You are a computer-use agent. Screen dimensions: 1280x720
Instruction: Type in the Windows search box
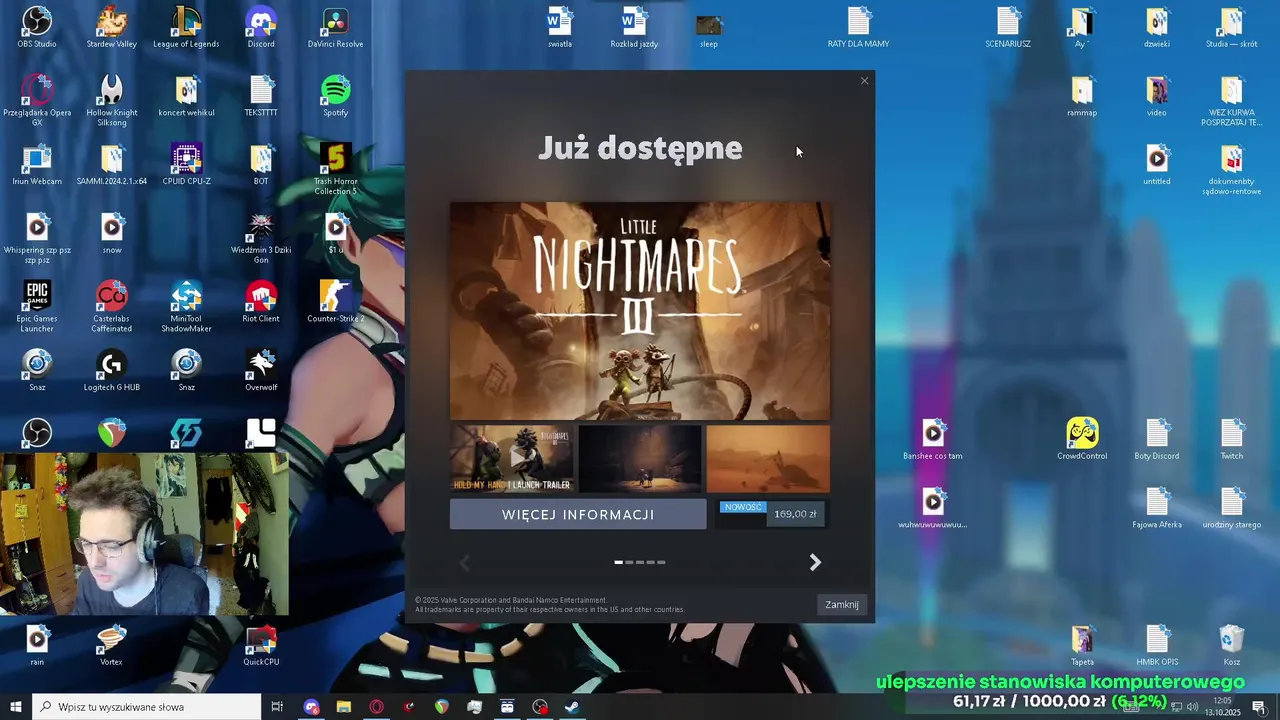[x=146, y=707]
